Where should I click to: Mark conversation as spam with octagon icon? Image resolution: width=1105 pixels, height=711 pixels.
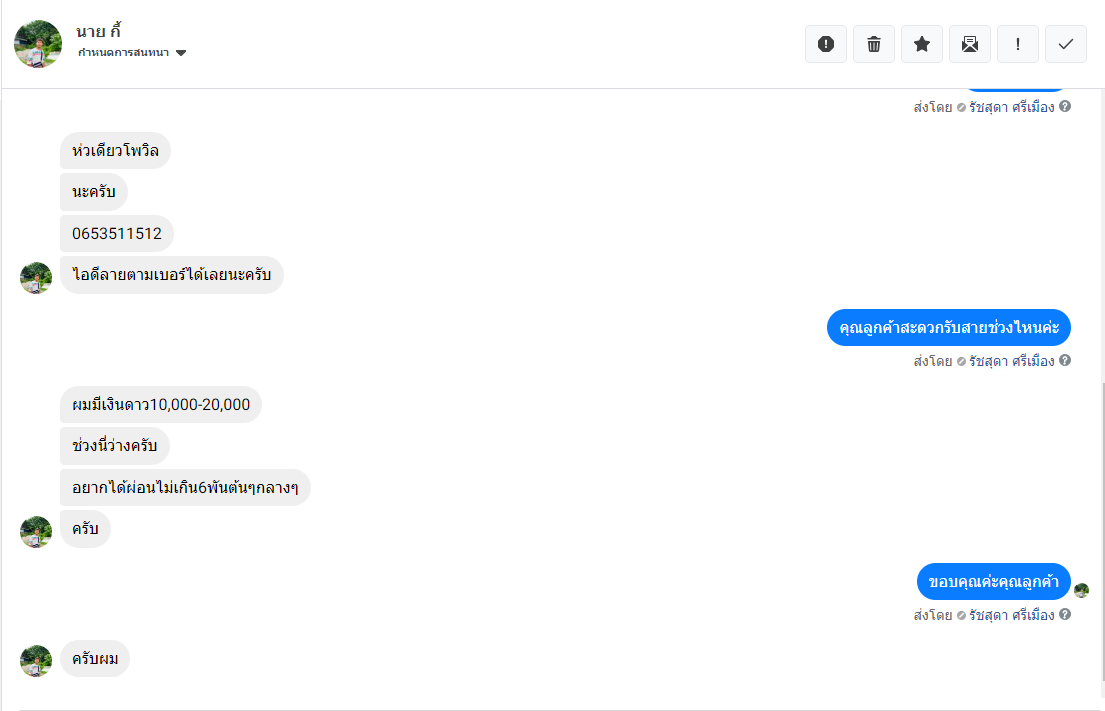click(x=826, y=44)
